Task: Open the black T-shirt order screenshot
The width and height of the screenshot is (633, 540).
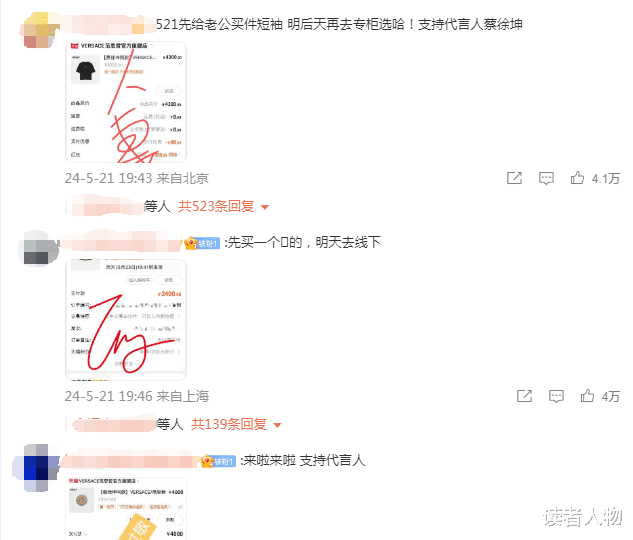Action: tap(126, 102)
